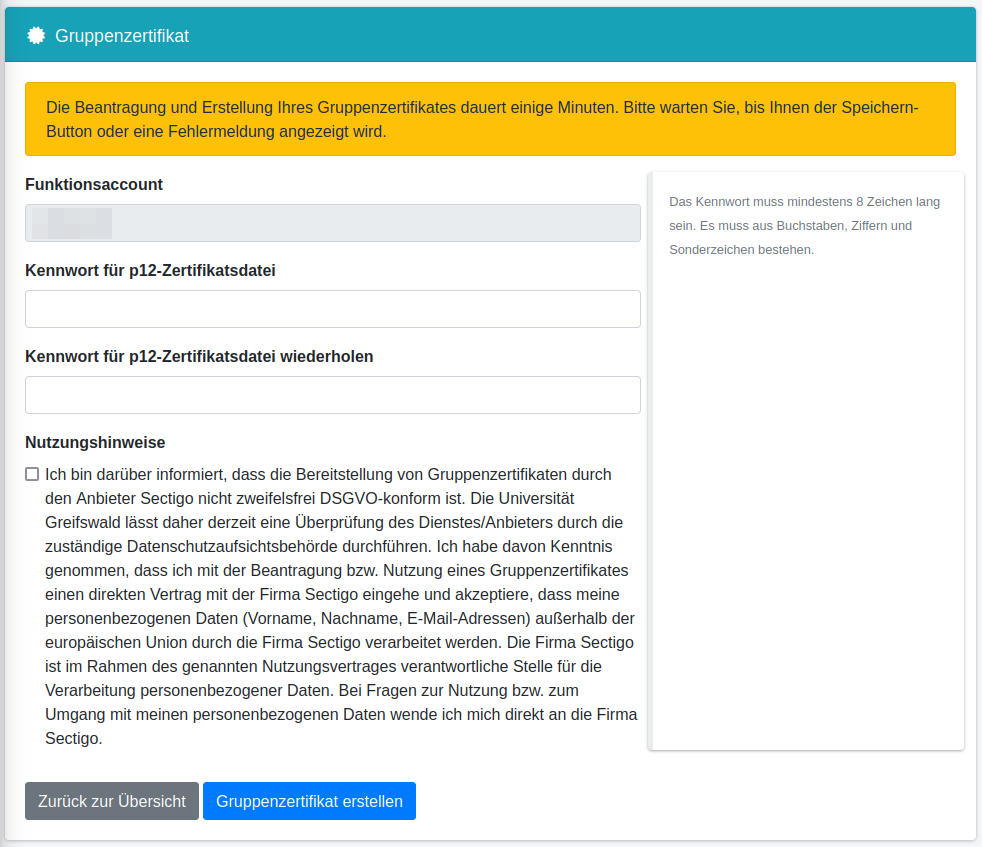This screenshot has width=982, height=847.
Task: Click the 'Kennwort für p12-Zertifikatsdatei wiederholen' label
Action: [199, 356]
